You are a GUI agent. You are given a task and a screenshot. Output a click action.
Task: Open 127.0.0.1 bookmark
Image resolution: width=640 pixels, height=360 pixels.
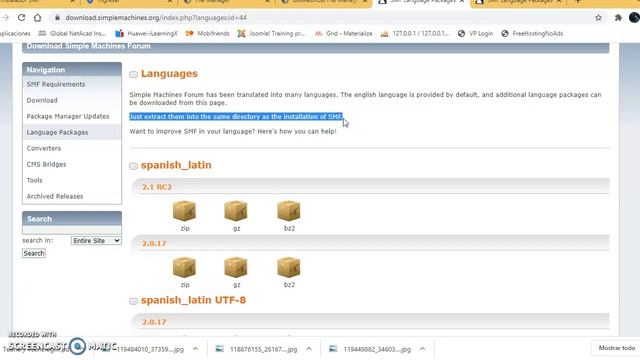pos(415,33)
